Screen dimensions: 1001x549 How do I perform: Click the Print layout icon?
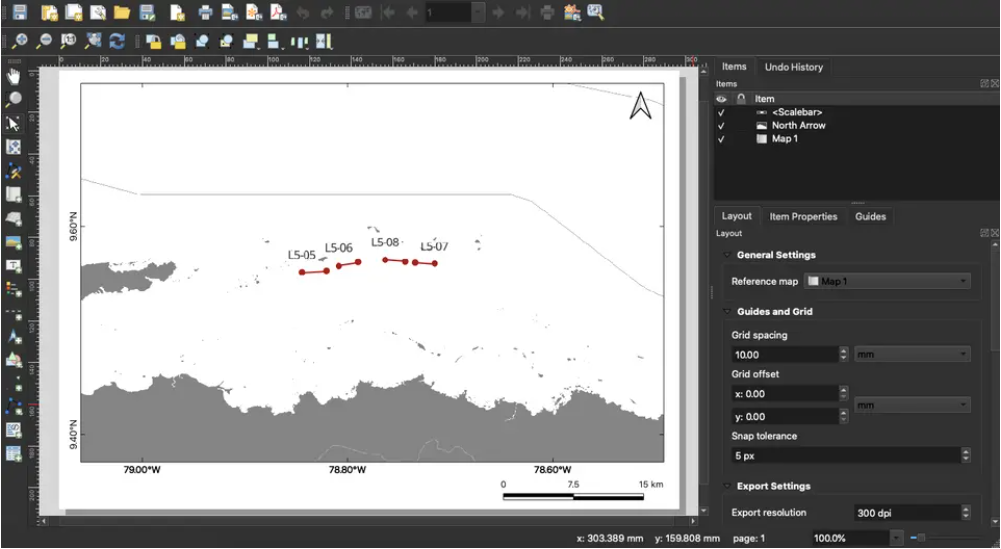pyautogui.click(x=205, y=12)
